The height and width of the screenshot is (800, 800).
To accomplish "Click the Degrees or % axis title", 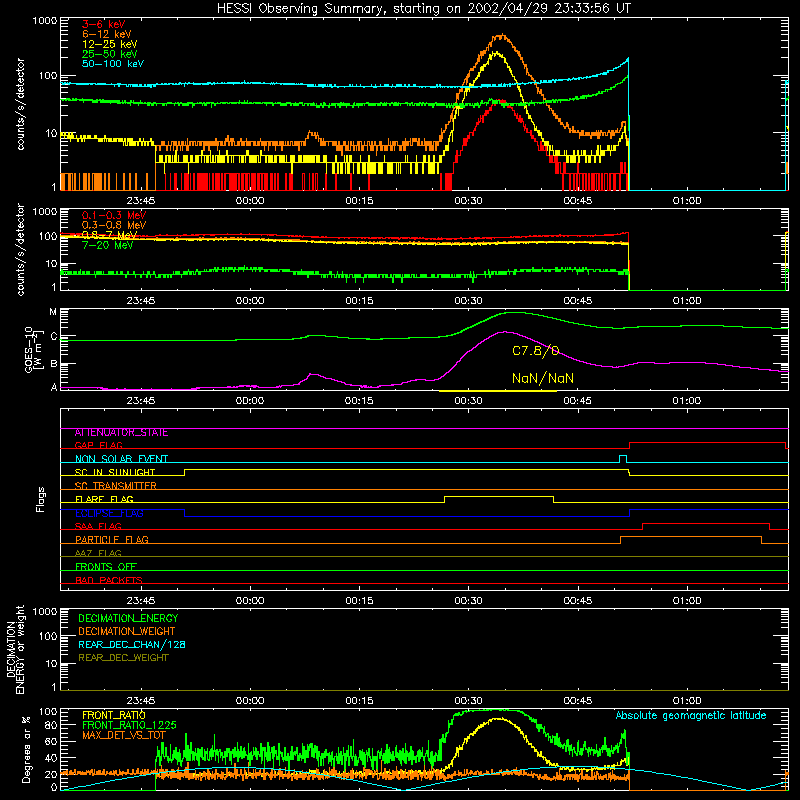I will pyautogui.click(x=27, y=750).
